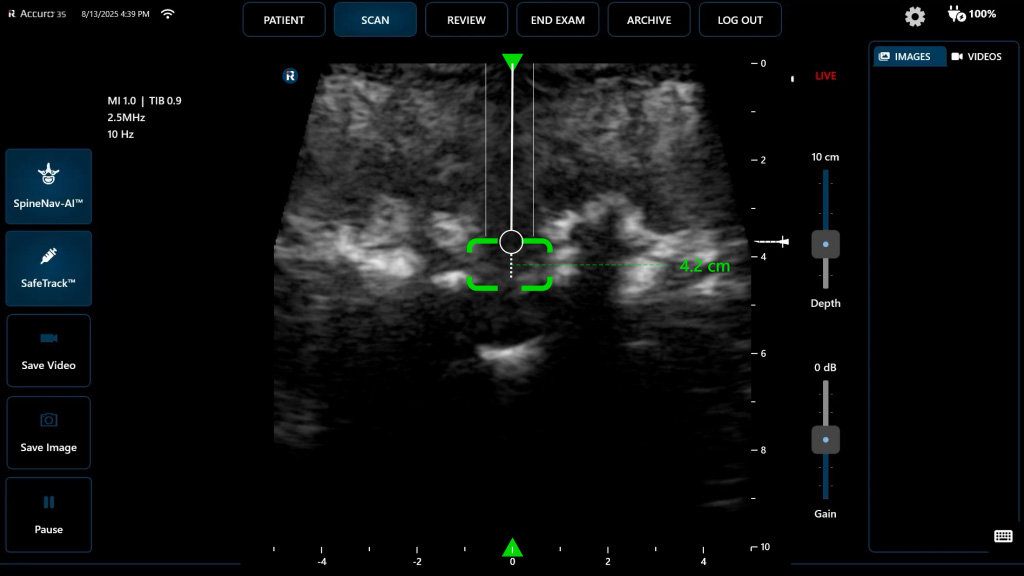Click the END EXAM button
The height and width of the screenshot is (576, 1024).
point(558,20)
